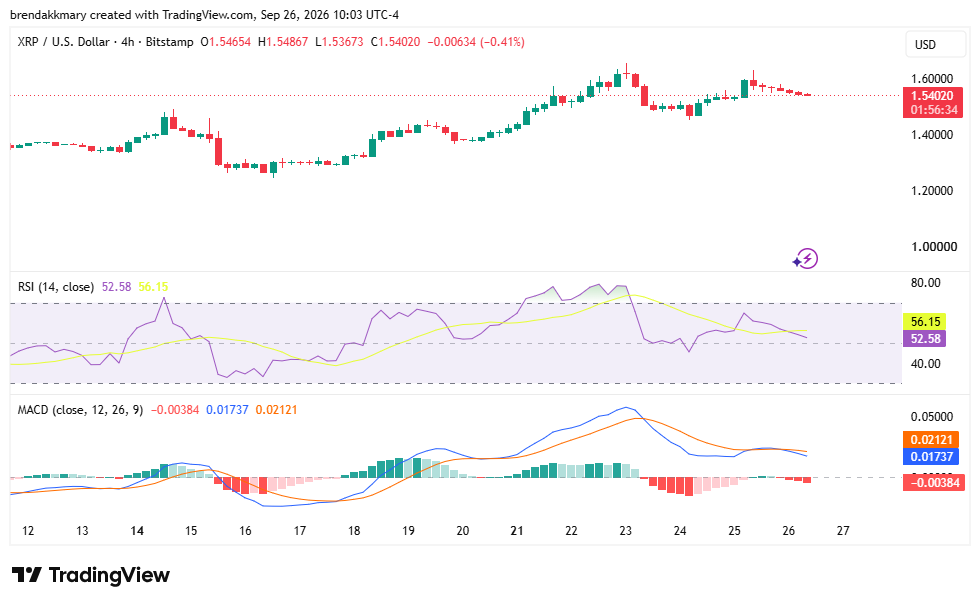The height and width of the screenshot is (605, 980).
Task: Click date 27 on the time axis
Action: (x=843, y=531)
